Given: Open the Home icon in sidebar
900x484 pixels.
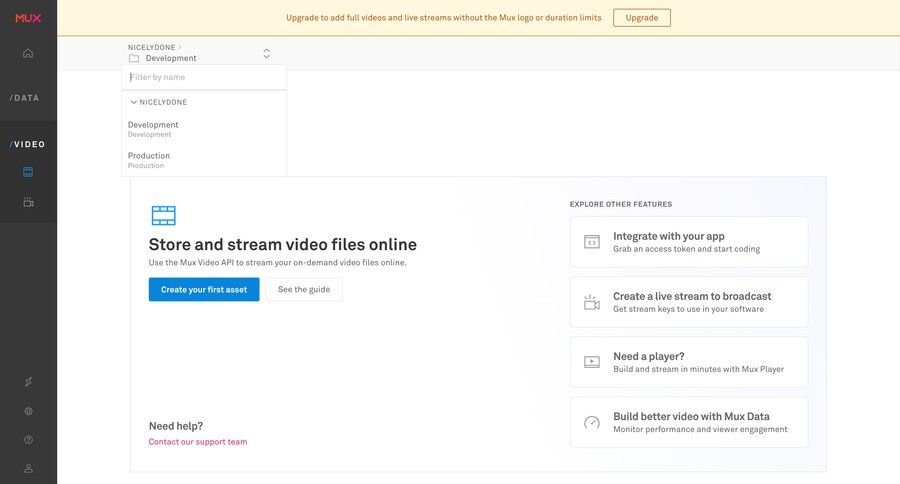Looking at the screenshot, I should [28, 53].
